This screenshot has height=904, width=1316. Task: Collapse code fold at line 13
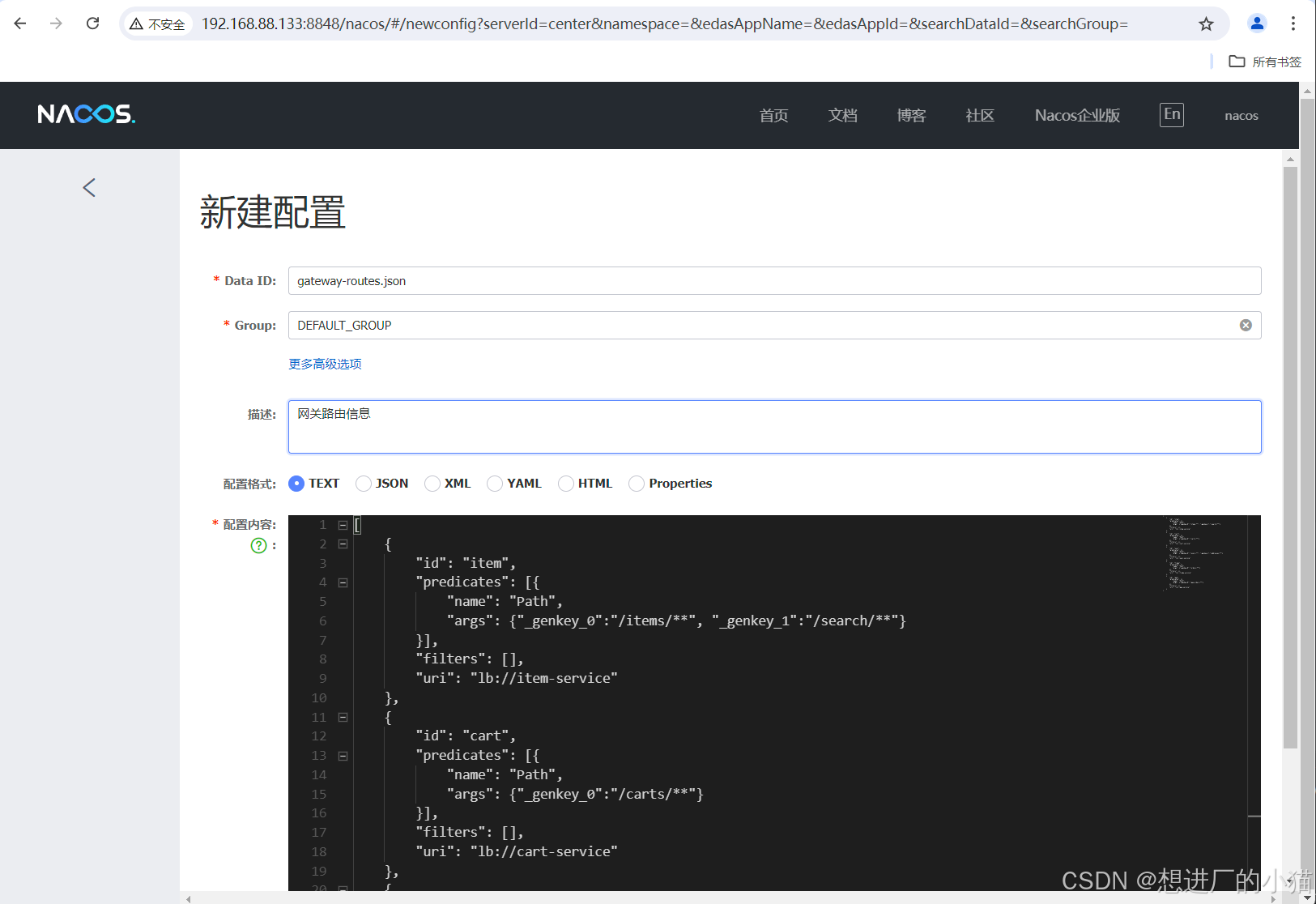[343, 756]
